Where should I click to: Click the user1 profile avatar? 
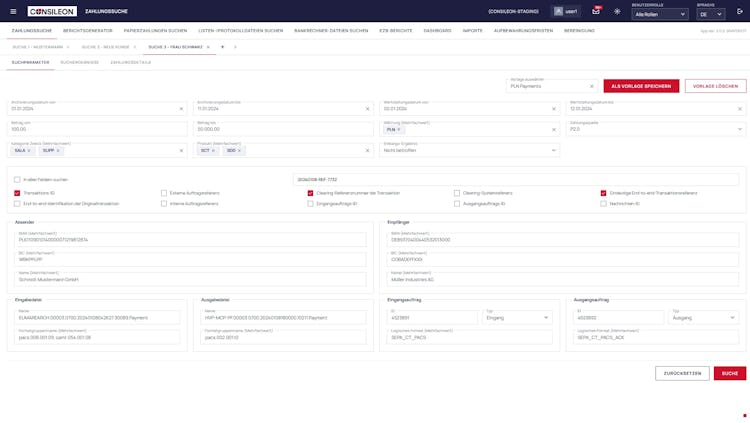558,11
